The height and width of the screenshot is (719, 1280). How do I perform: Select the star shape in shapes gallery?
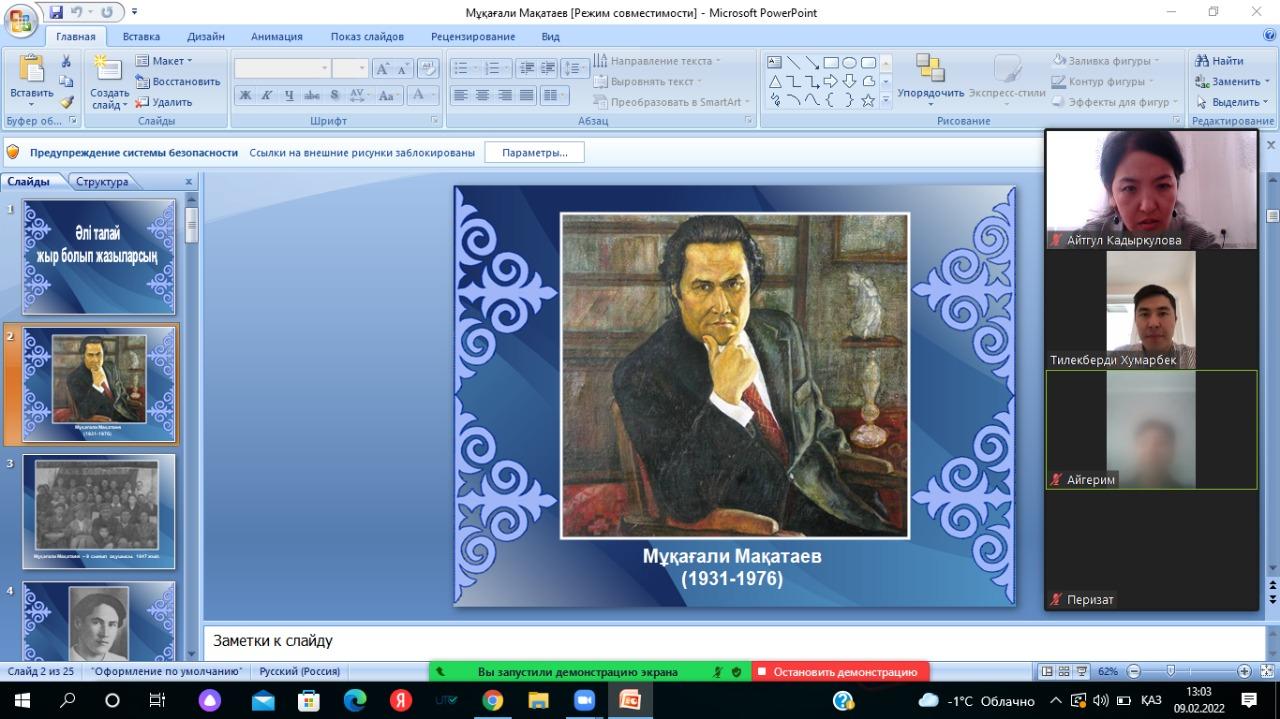point(868,100)
